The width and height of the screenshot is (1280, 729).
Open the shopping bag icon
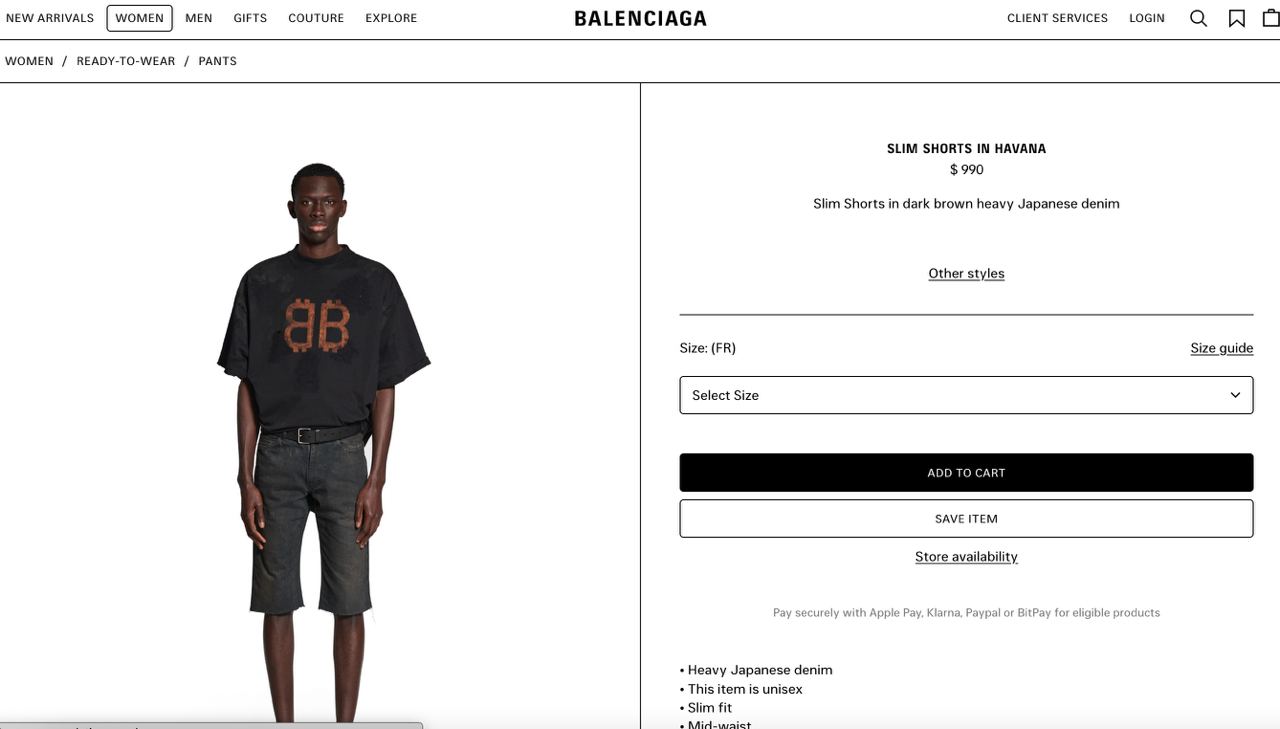[1271, 18]
